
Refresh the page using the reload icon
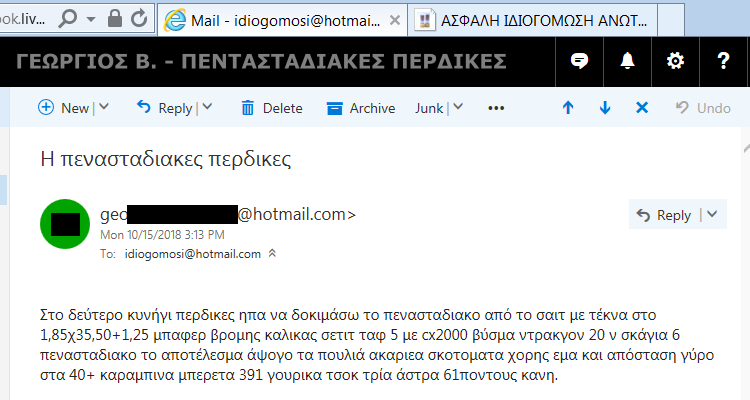pyautogui.click(x=139, y=19)
